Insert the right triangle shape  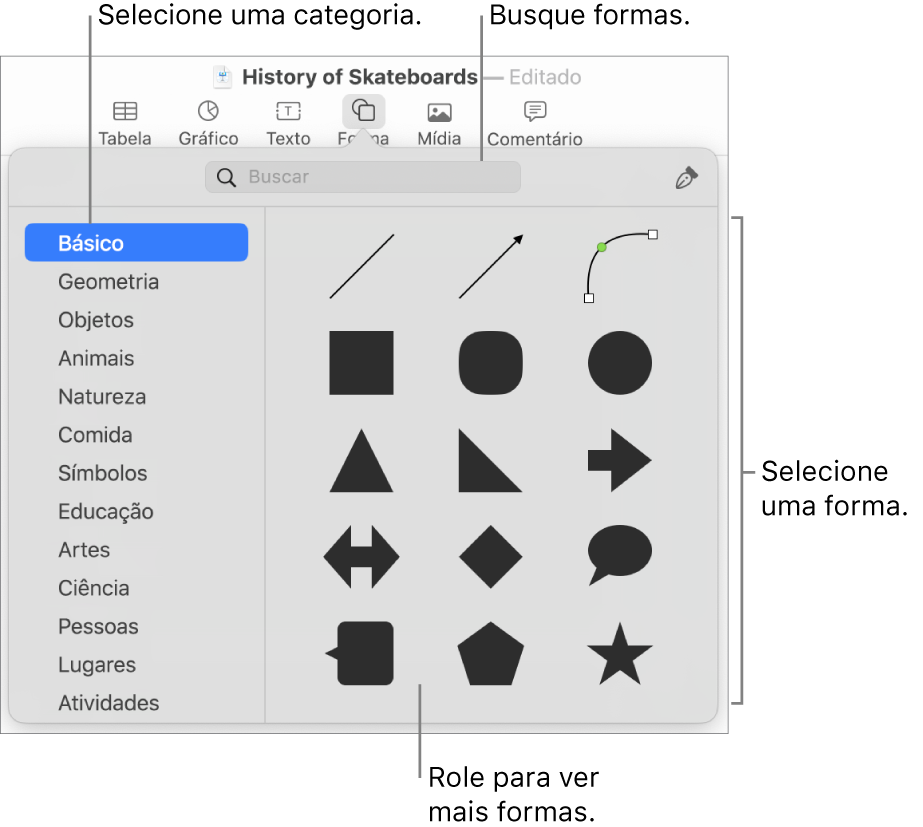coord(490,460)
